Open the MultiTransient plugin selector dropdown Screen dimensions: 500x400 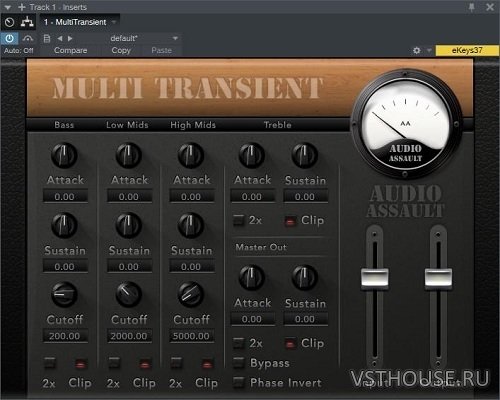[114, 22]
